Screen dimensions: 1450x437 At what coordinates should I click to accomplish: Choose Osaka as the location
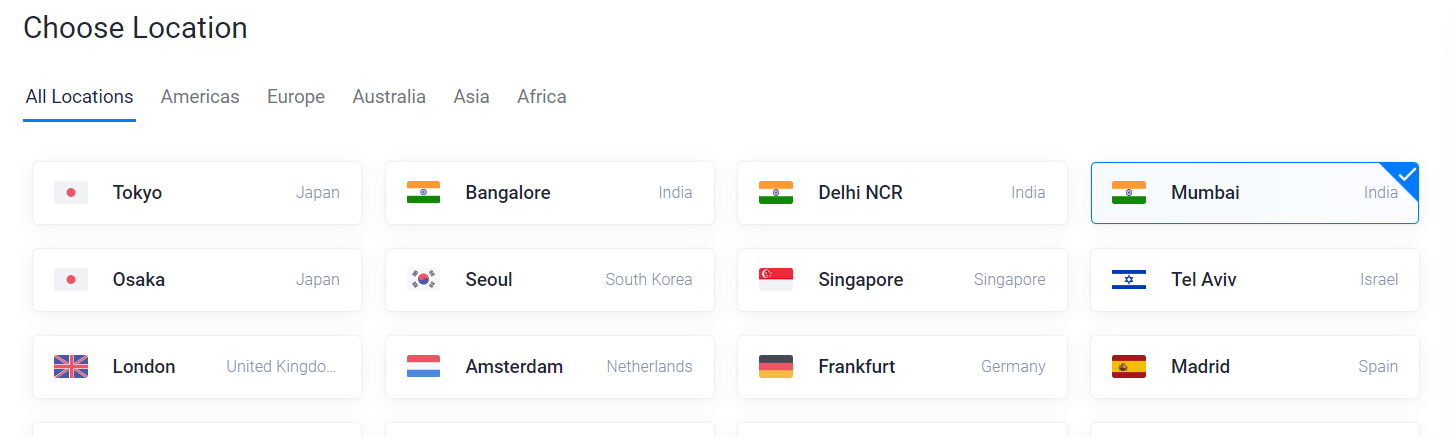click(x=197, y=280)
